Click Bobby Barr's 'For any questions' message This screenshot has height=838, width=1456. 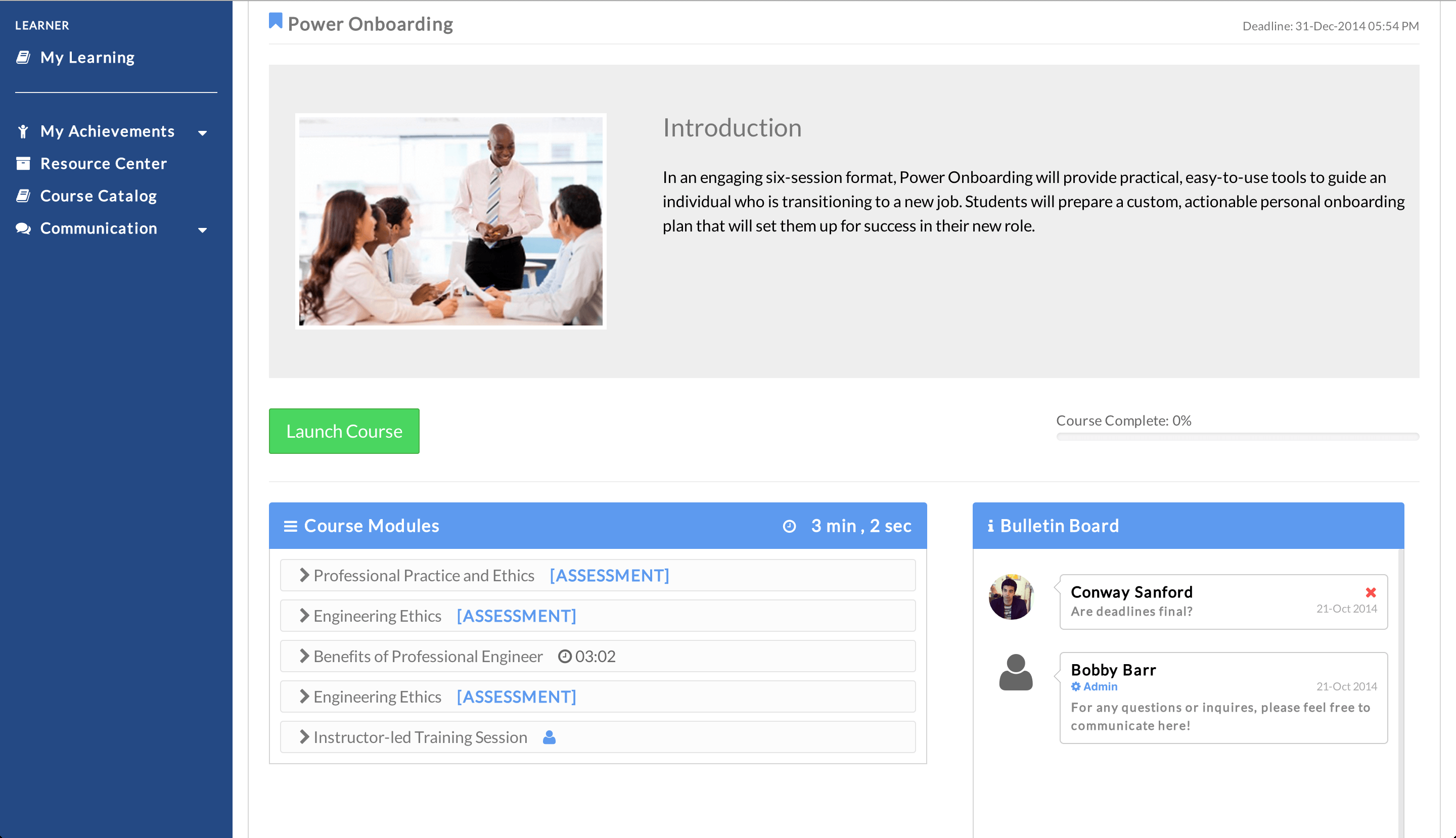point(1220,716)
